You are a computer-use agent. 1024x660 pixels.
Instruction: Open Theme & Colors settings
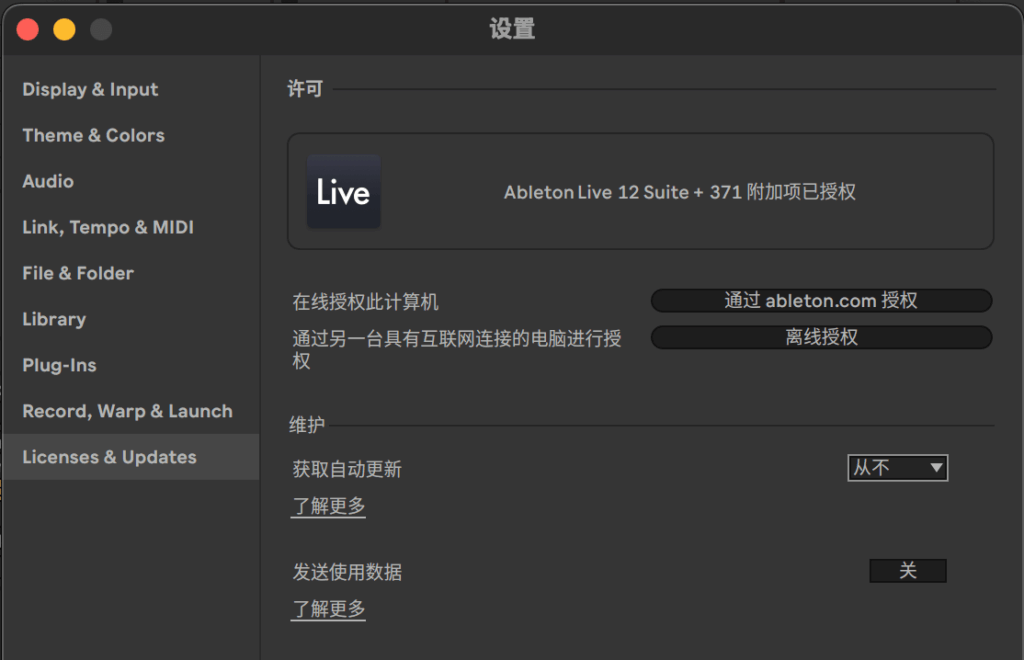click(93, 135)
